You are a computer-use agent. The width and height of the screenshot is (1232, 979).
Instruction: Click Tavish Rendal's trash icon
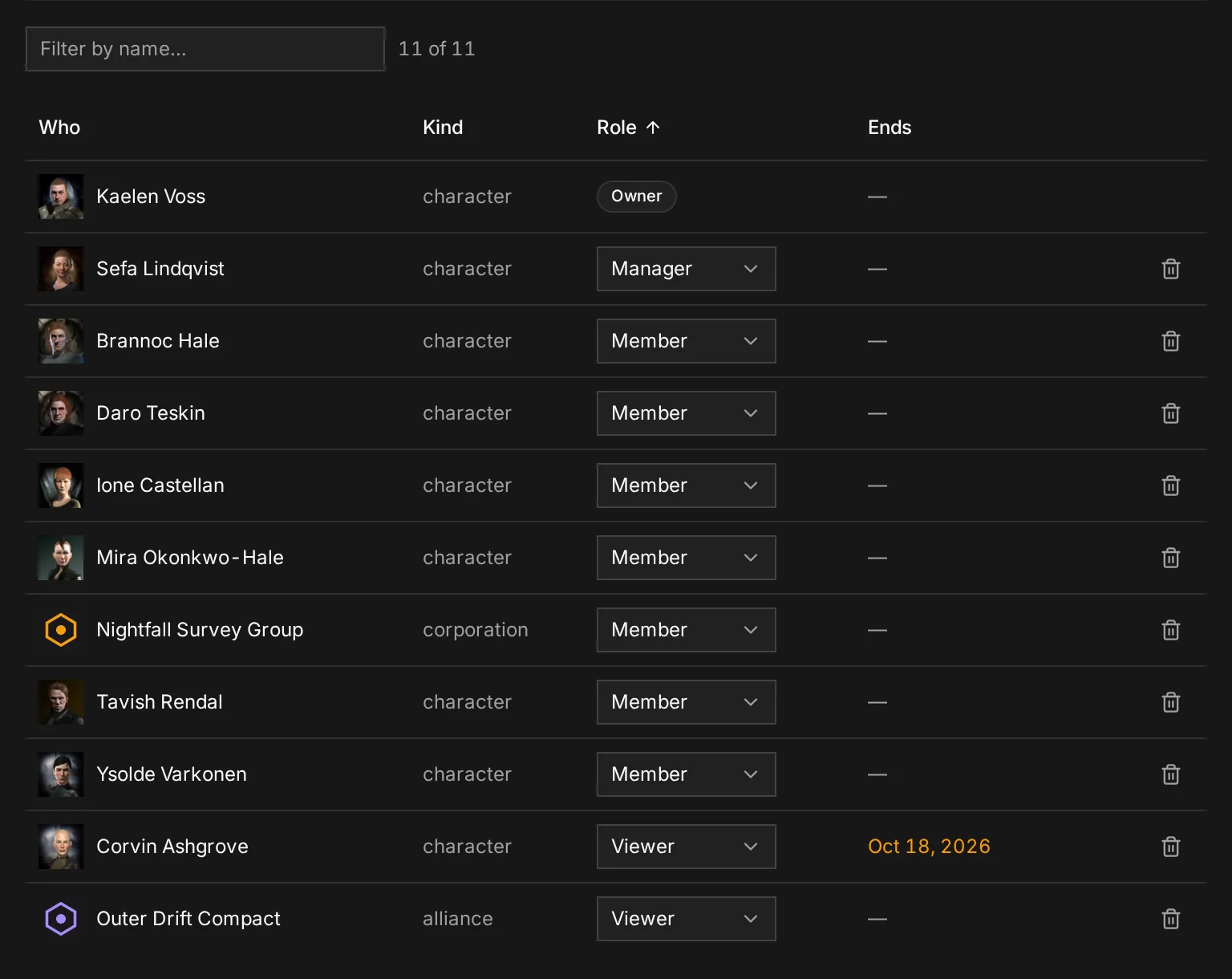pos(1171,702)
